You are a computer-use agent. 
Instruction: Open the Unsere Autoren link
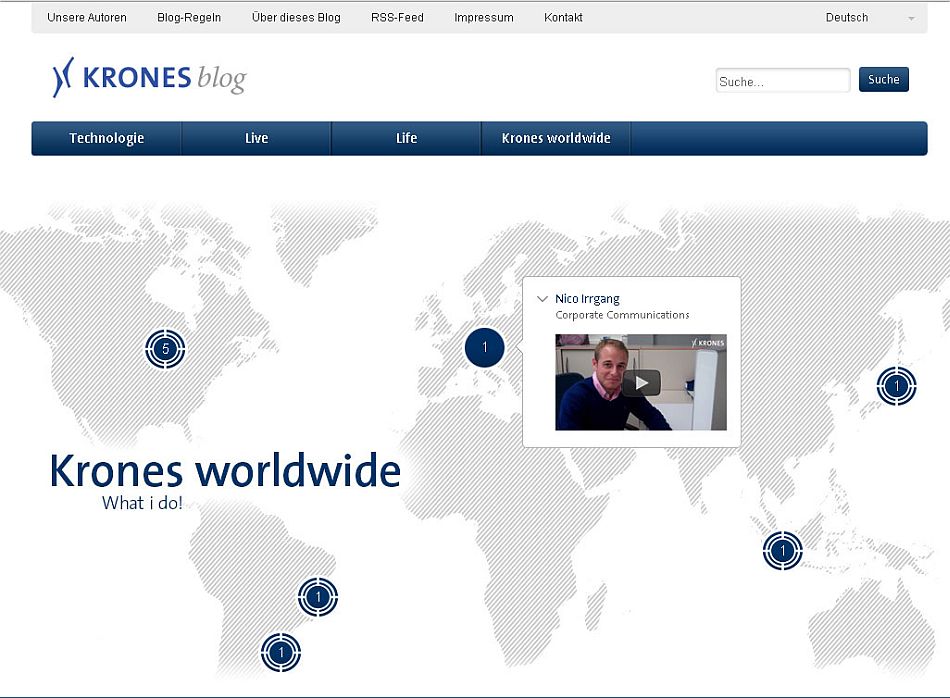point(87,18)
